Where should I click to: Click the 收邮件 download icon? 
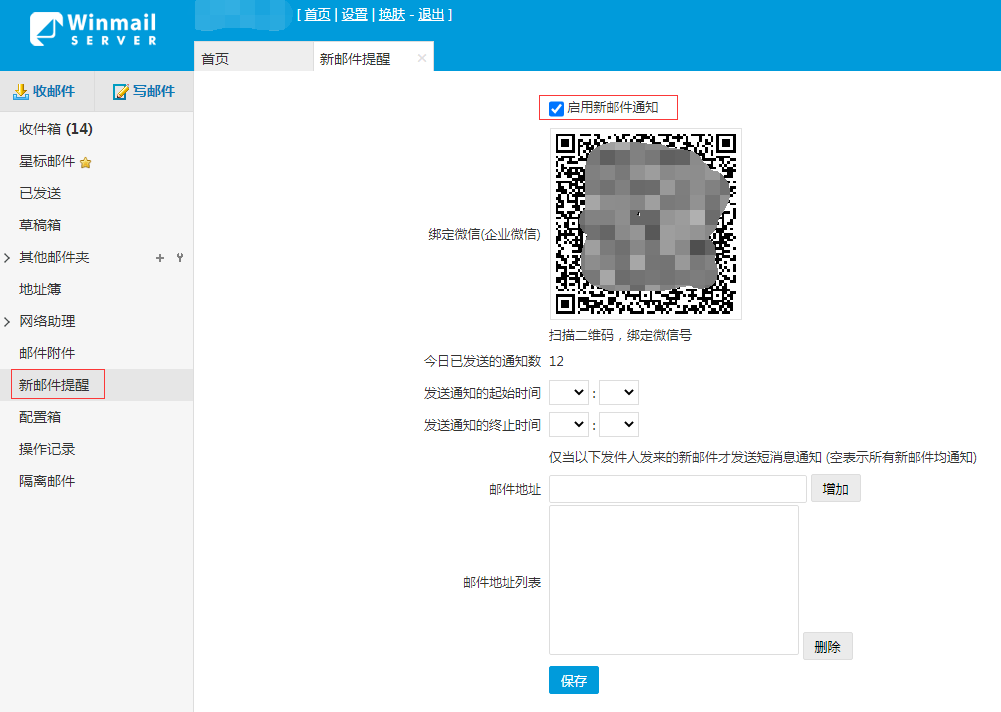tap(20, 91)
